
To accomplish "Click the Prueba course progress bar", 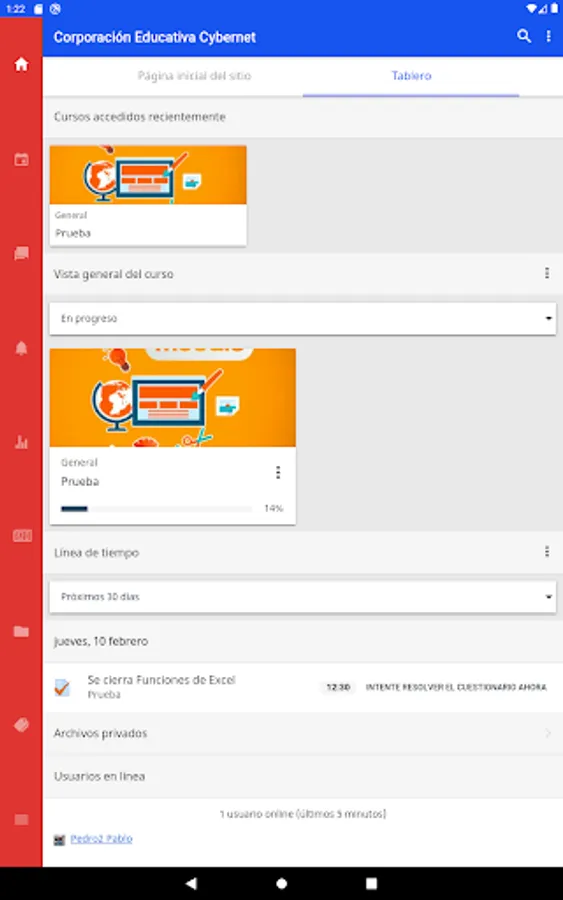I will pyautogui.click(x=156, y=509).
